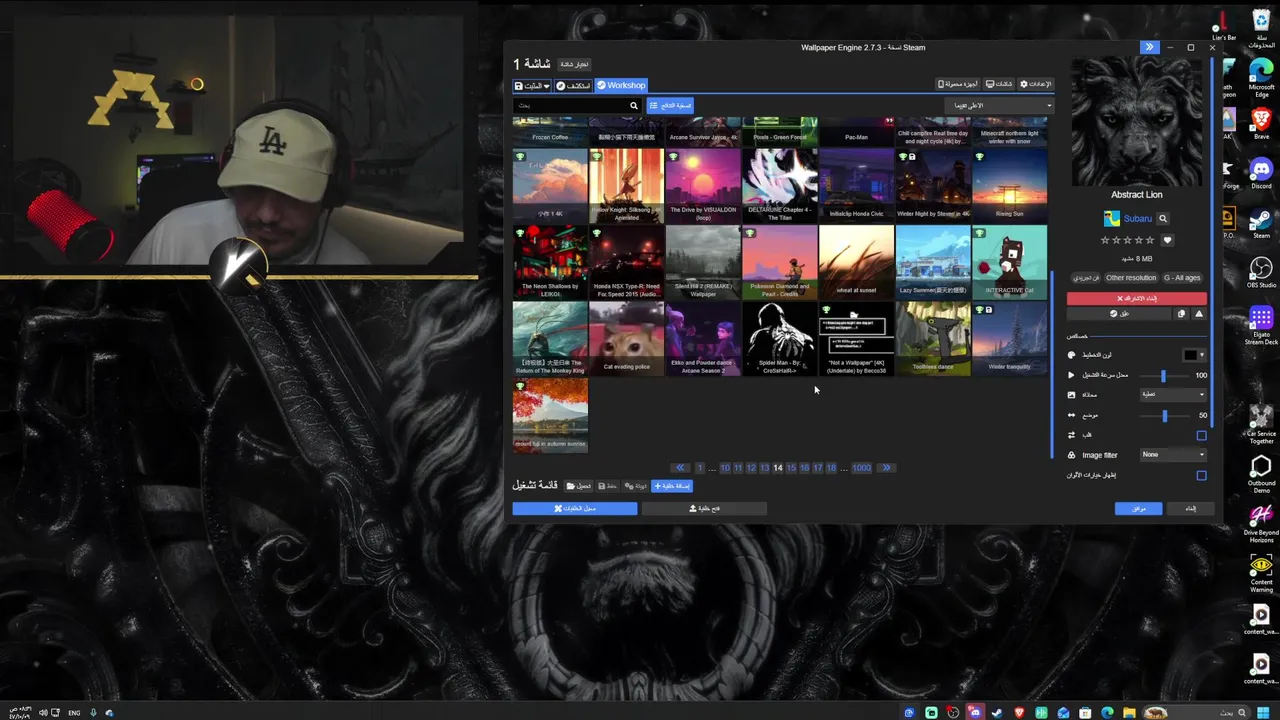1280x720 pixels.
Task: Search author's wallpapers via magnifier next to Subaru
Action: point(1163,219)
